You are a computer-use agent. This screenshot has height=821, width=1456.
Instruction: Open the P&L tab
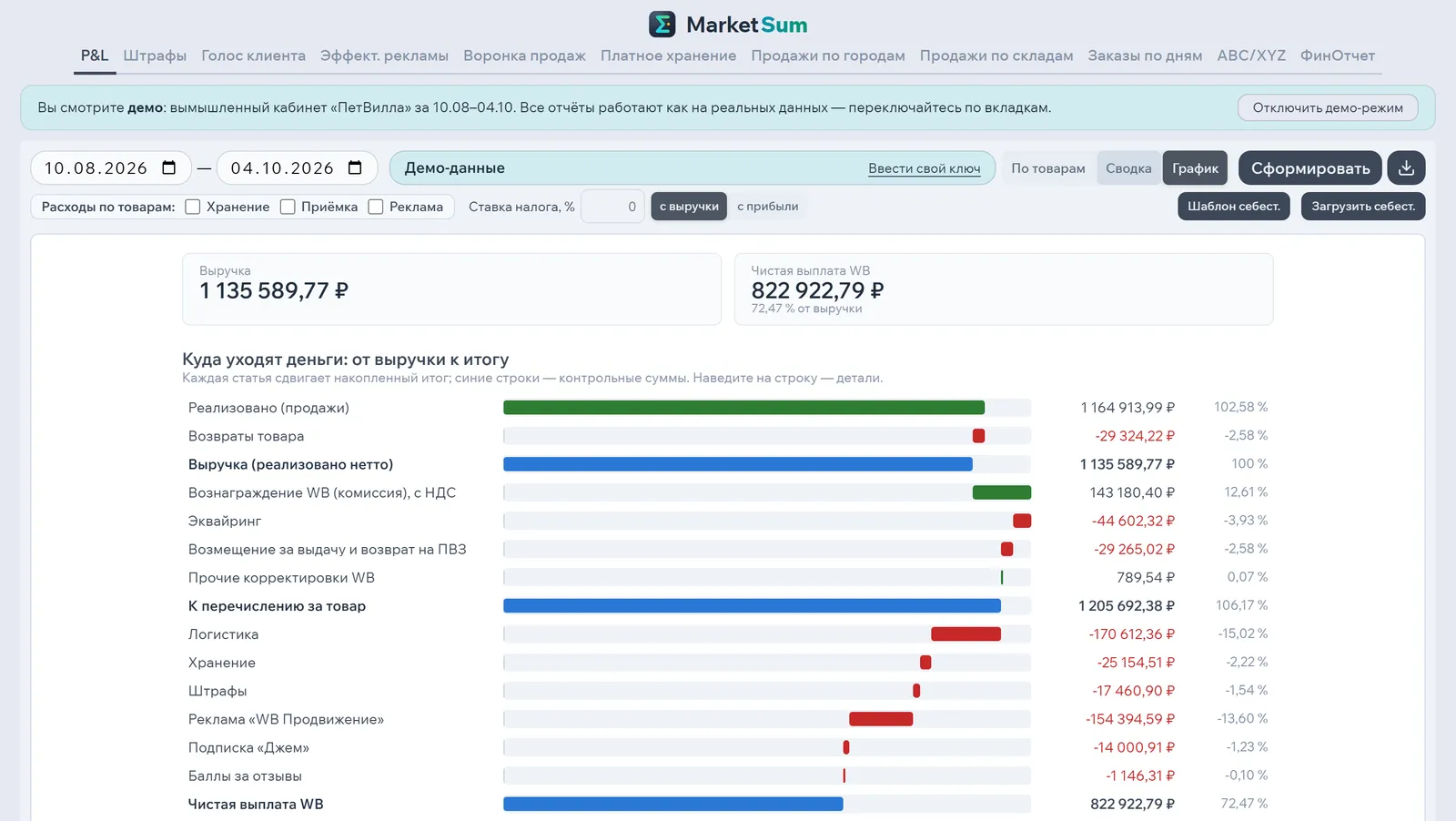click(x=95, y=56)
